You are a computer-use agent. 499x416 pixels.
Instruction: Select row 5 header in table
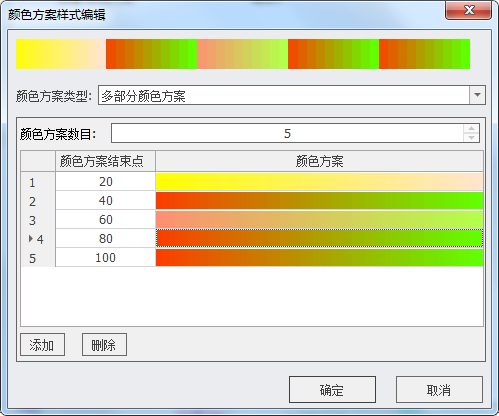[x=38, y=258]
